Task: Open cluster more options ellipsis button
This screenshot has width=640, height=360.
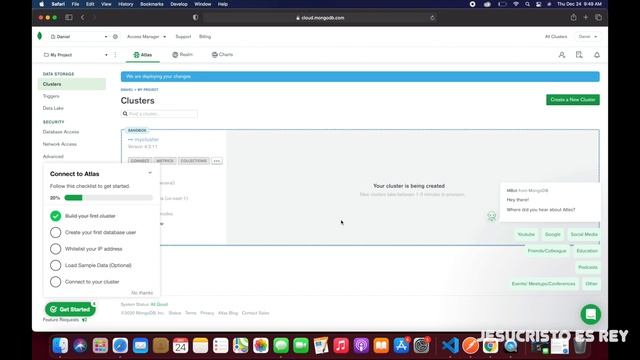Action: pyautogui.click(x=217, y=161)
